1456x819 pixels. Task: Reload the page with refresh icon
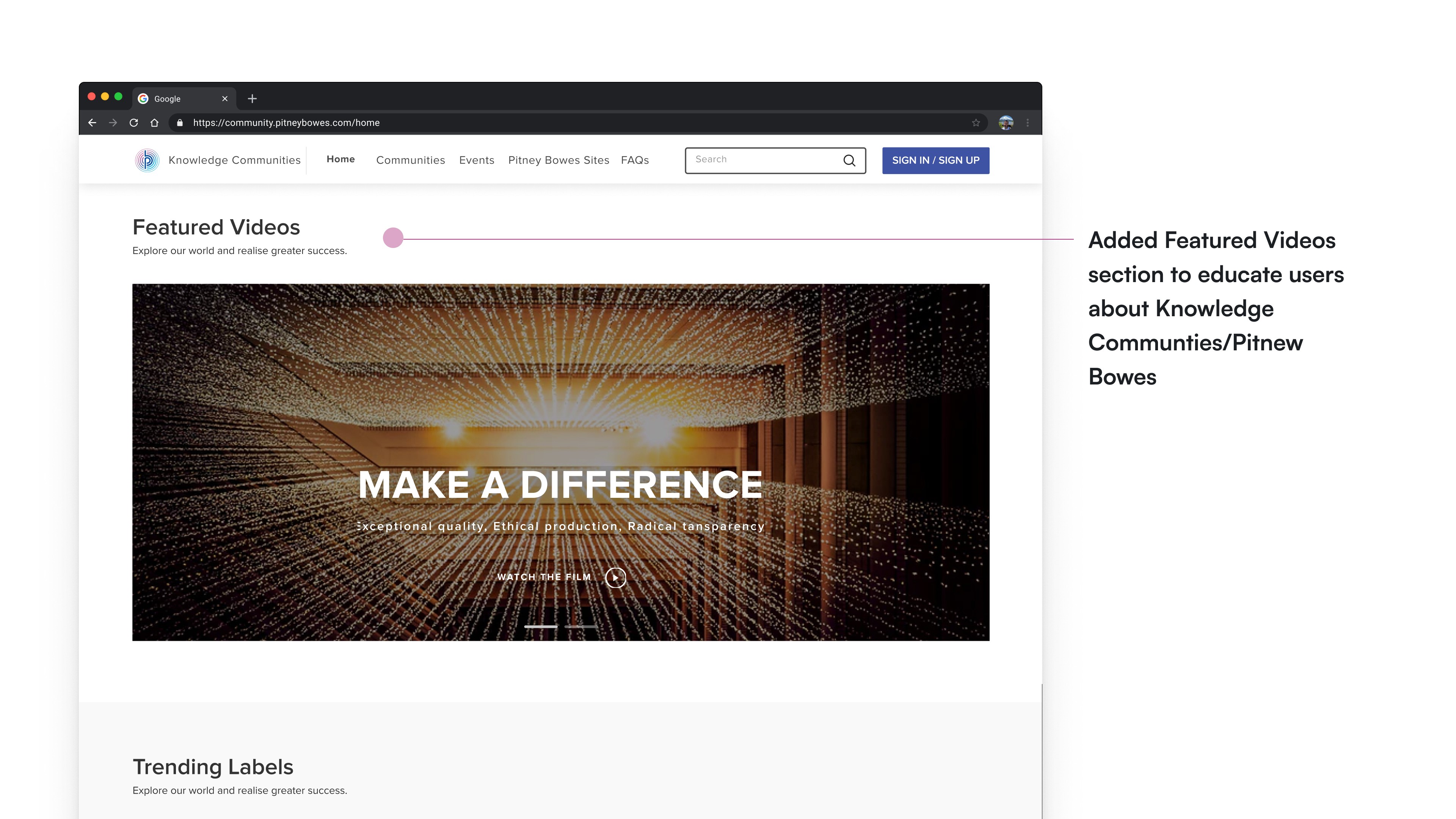pyautogui.click(x=134, y=122)
